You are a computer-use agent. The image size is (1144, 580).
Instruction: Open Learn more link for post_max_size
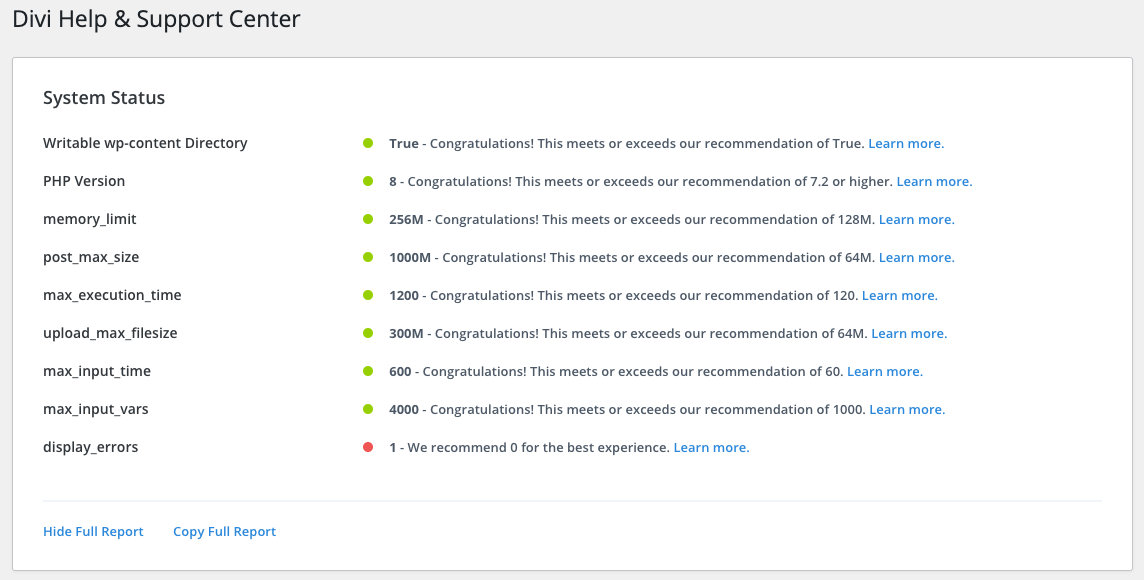pyautogui.click(x=916, y=258)
